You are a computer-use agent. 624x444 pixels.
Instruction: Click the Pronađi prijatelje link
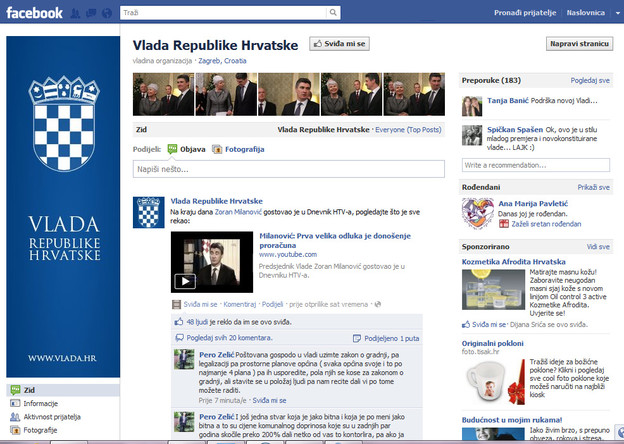[524, 13]
